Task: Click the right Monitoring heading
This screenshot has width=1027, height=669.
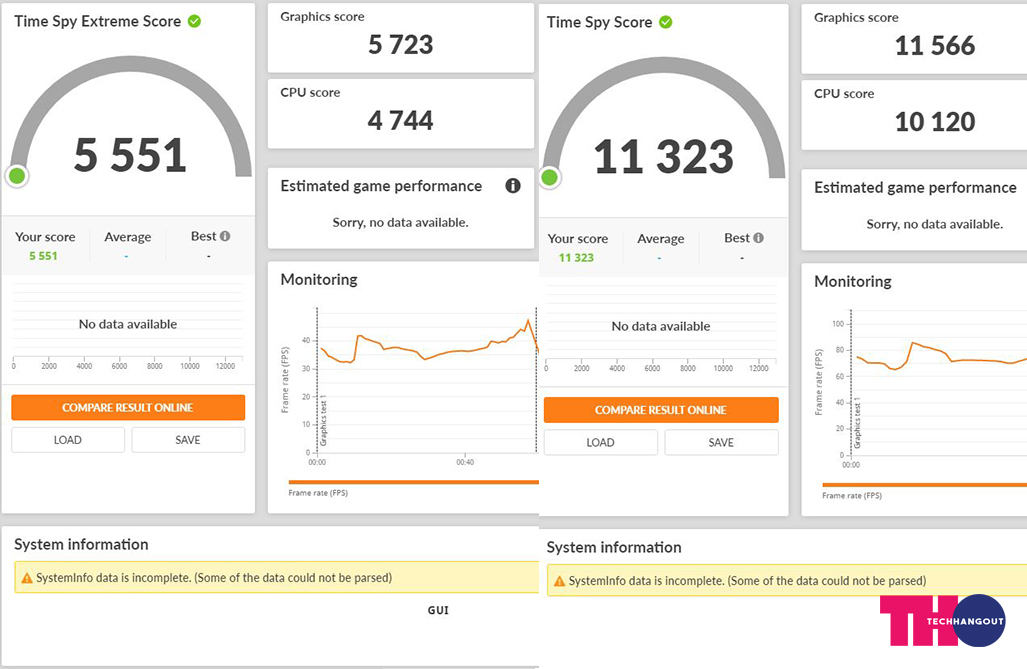Action: [853, 282]
